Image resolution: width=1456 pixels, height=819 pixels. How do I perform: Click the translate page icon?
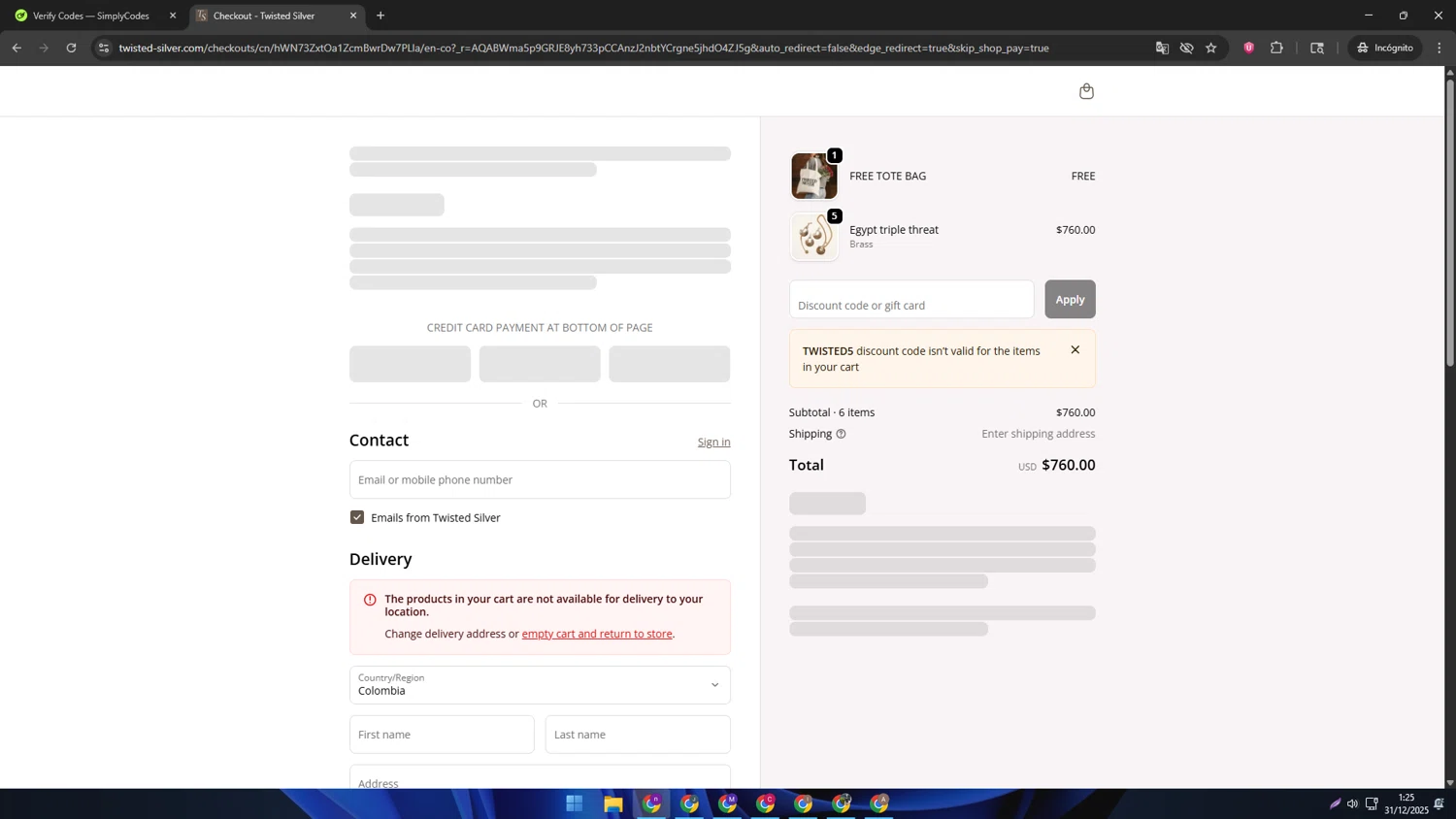coord(1162,48)
